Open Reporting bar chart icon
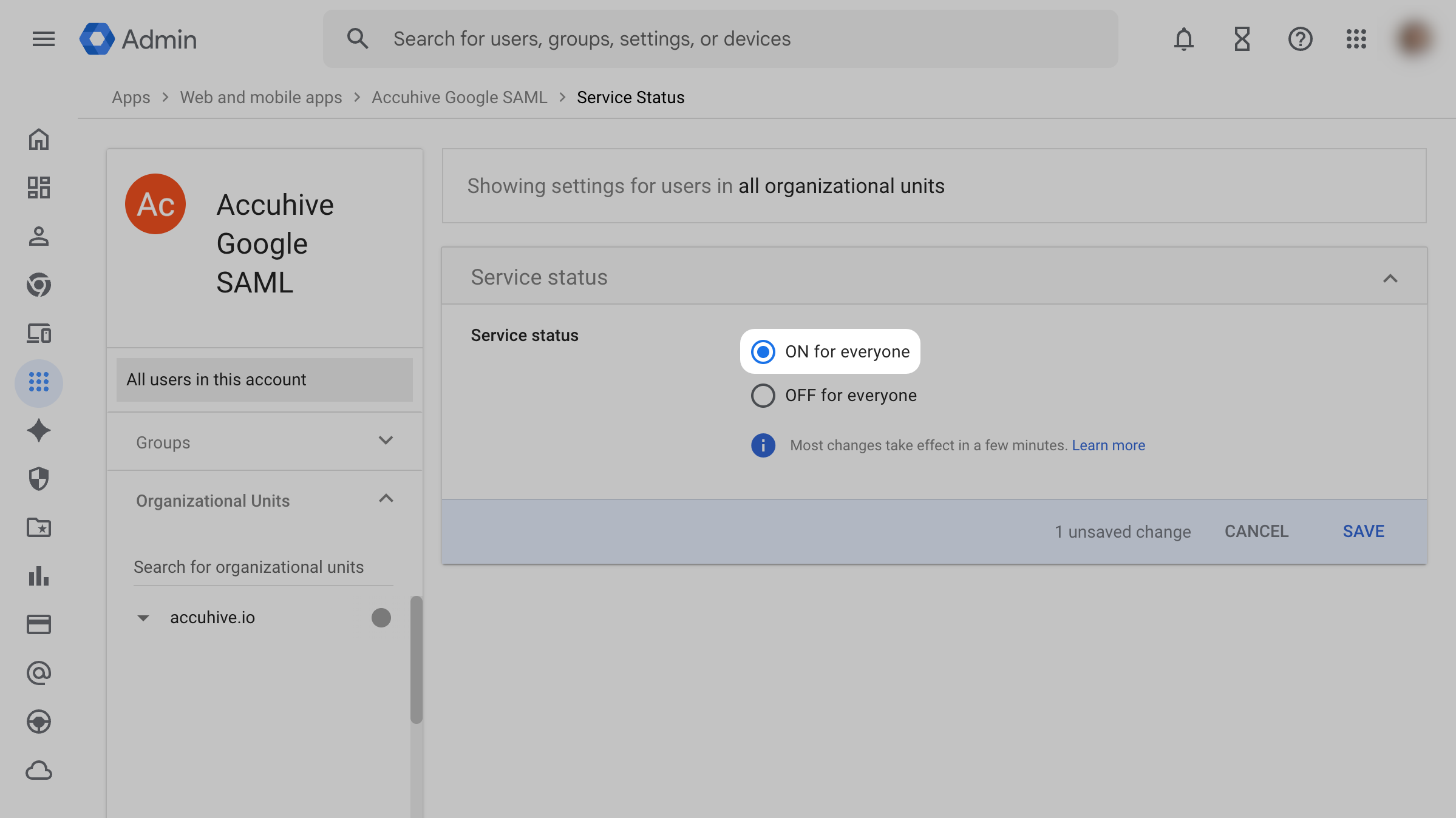Viewport: 1456px width, 818px height. pyautogui.click(x=39, y=576)
